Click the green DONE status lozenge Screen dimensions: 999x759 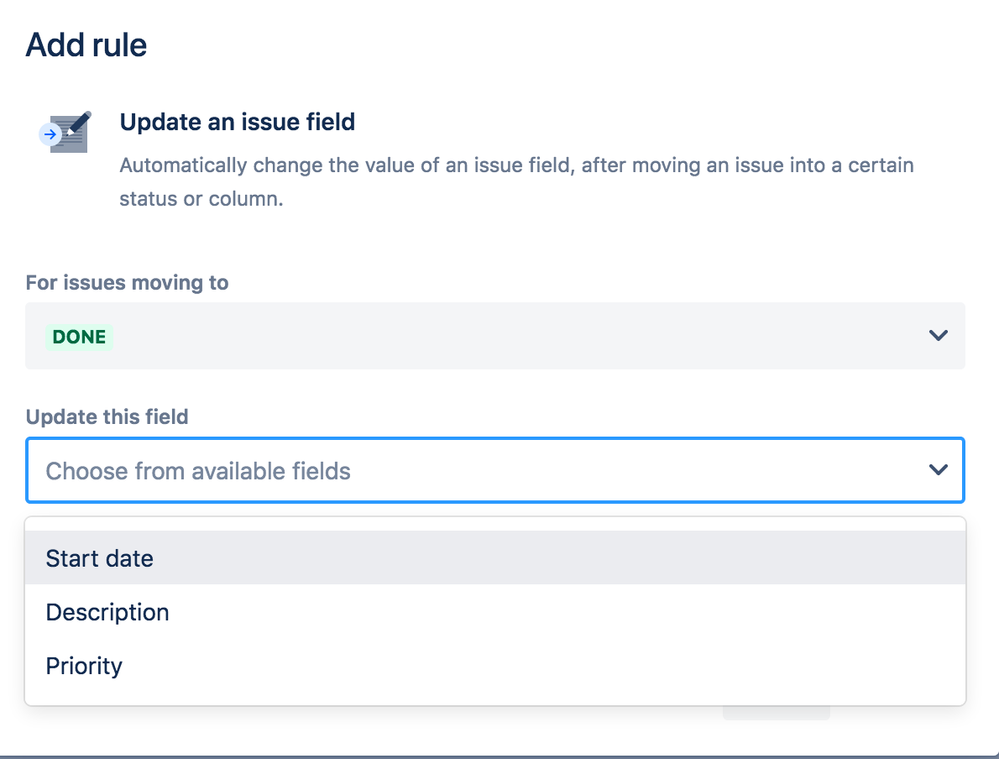point(79,337)
